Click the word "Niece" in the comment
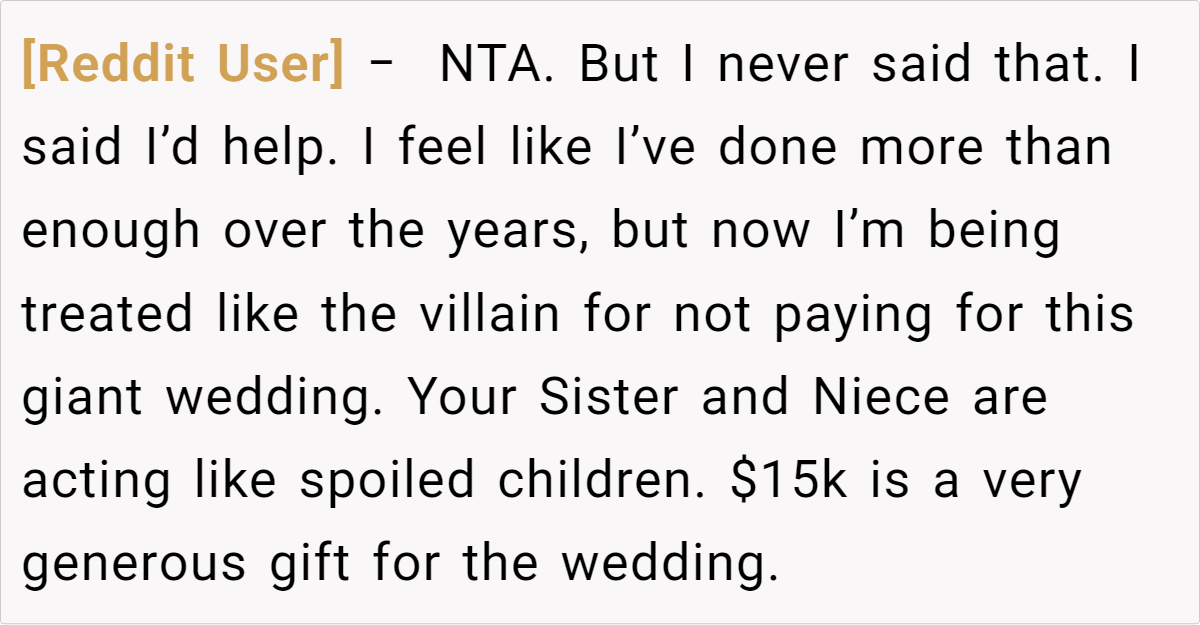This screenshot has width=1200, height=625. click(x=880, y=398)
